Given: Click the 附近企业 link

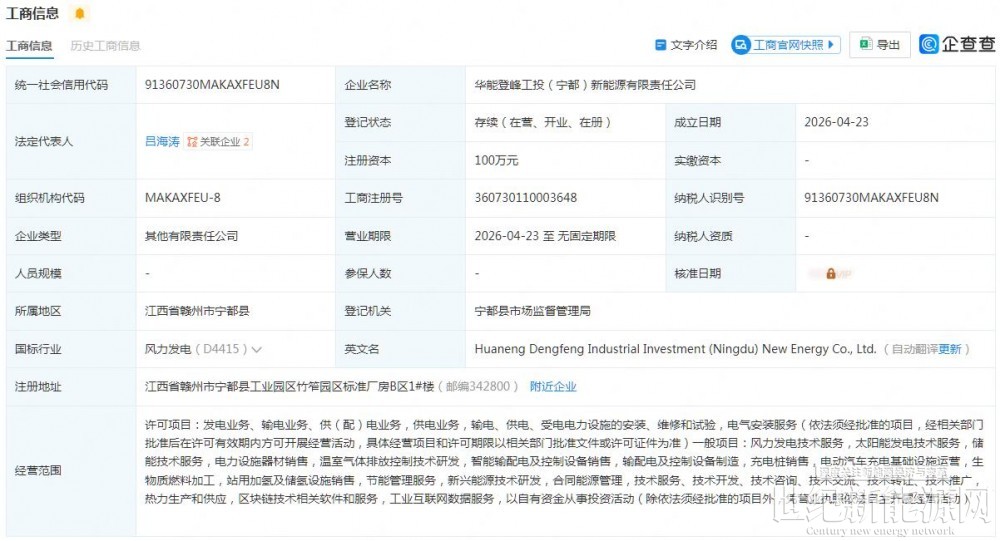Looking at the screenshot, I should tap(553, 387).
